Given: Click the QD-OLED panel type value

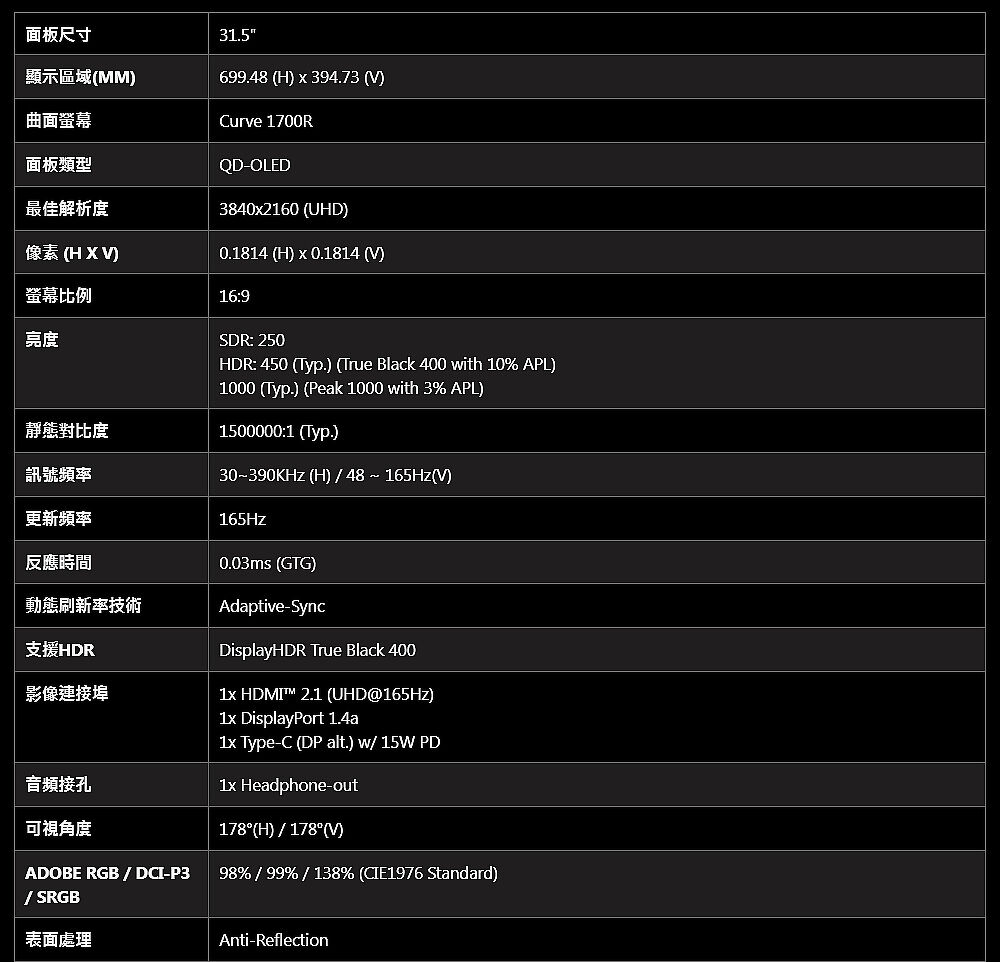Looking at the screenshot, I should (255, 165).
